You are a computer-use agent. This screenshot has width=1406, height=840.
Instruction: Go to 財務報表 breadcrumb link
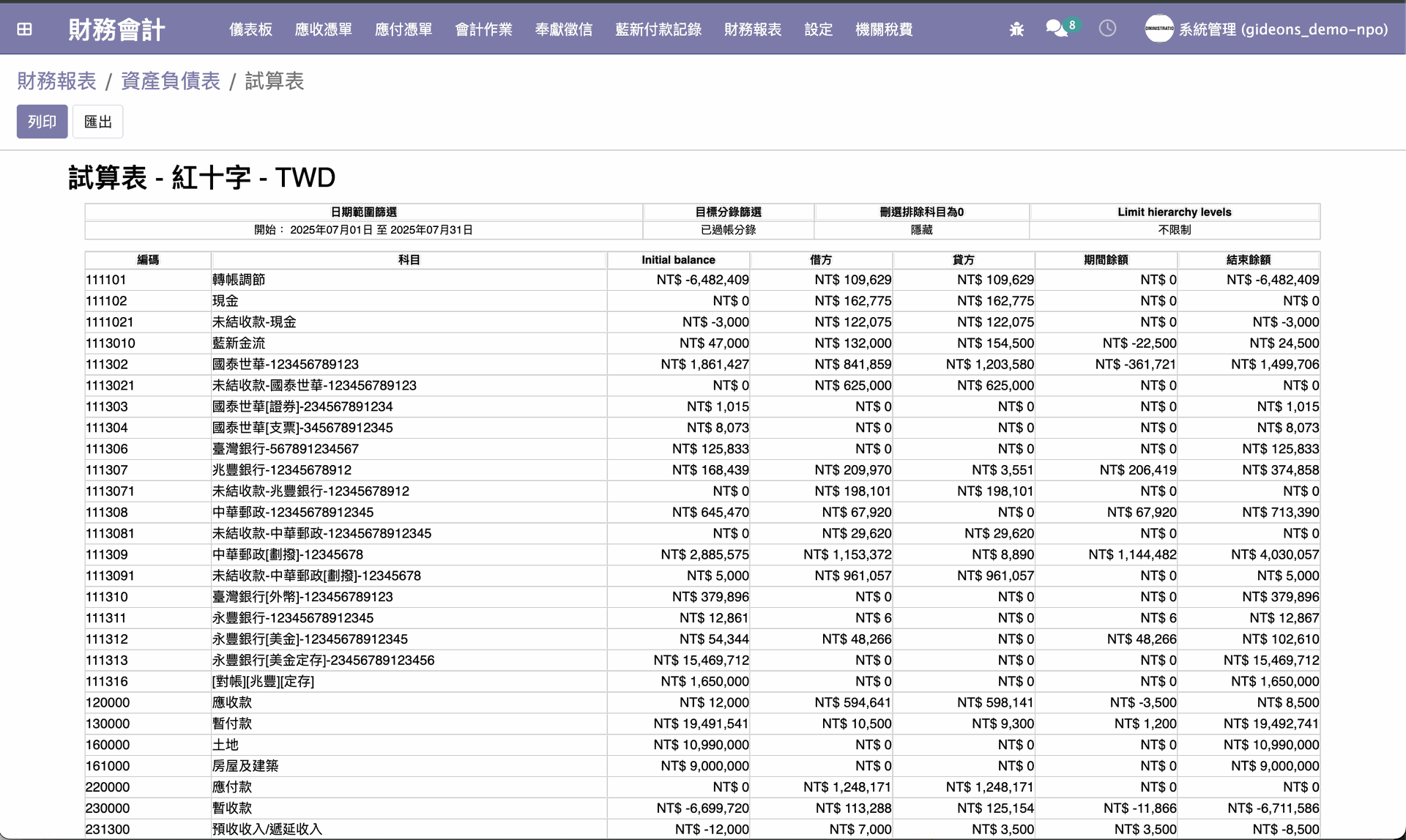[56, 81]
